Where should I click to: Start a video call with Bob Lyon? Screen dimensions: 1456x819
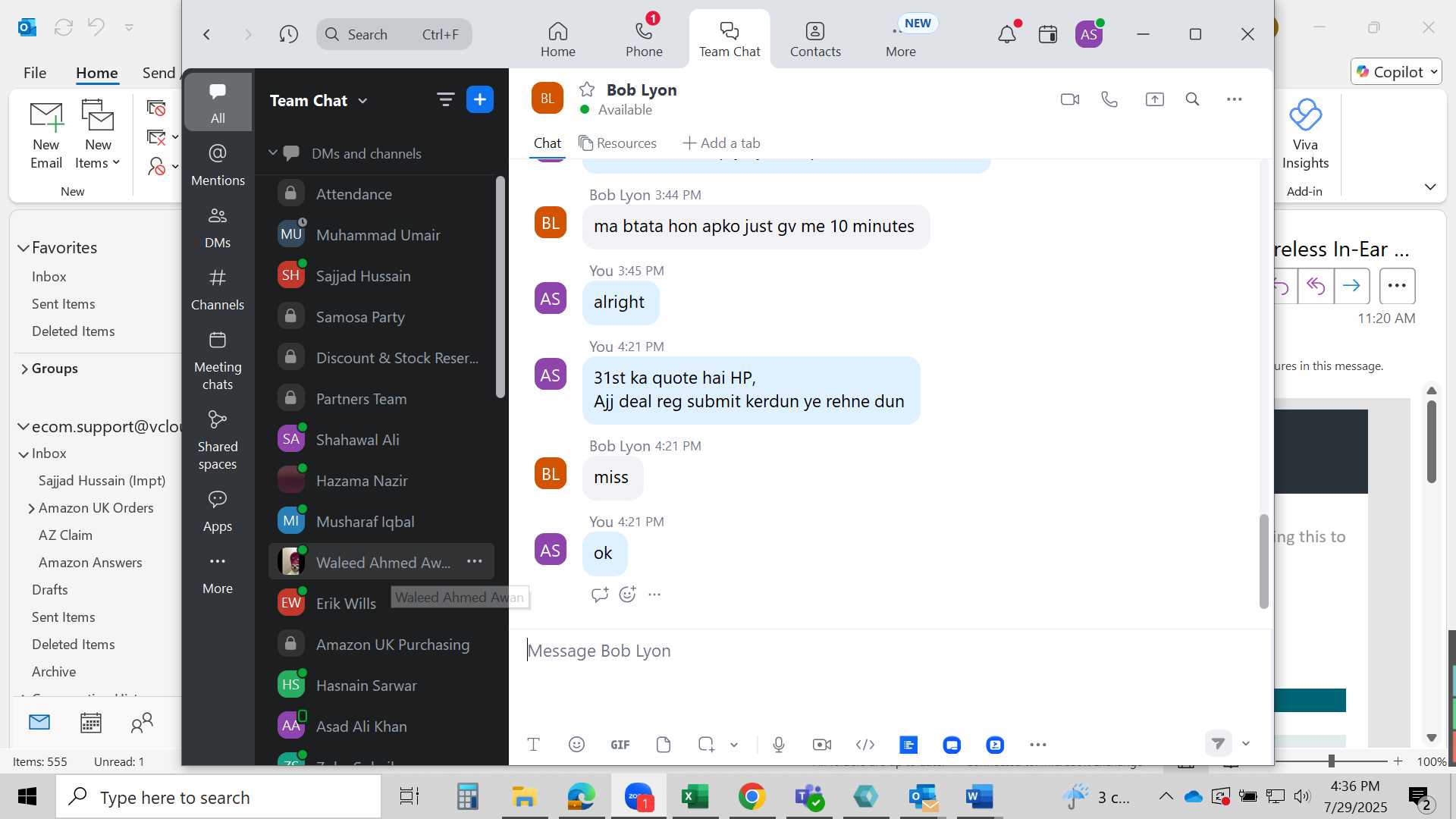[x=1069, y=99]
